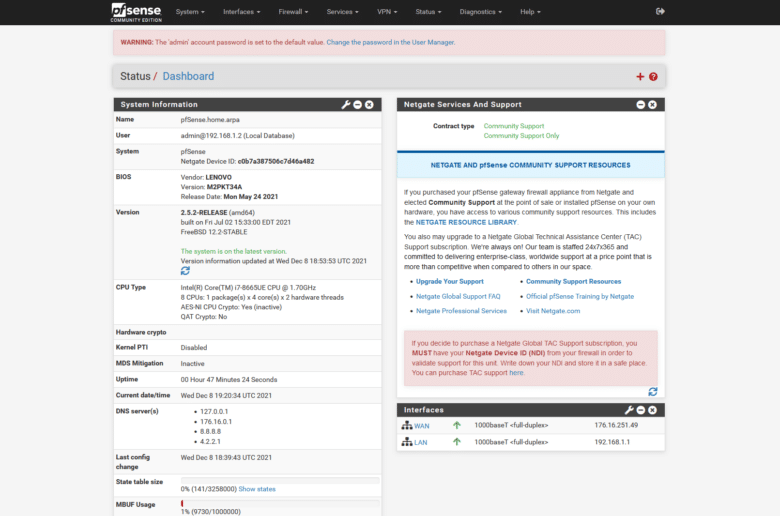The width and height of the screenshot is (780, 516).
Task: Open the Firewall menu
Action: pos(293,12)
